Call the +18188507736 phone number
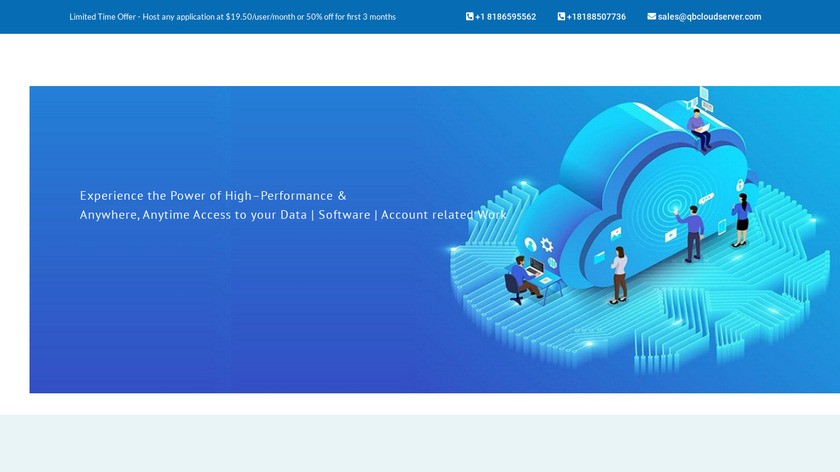Viewport: 840px width, 472px height. (596, 17)
